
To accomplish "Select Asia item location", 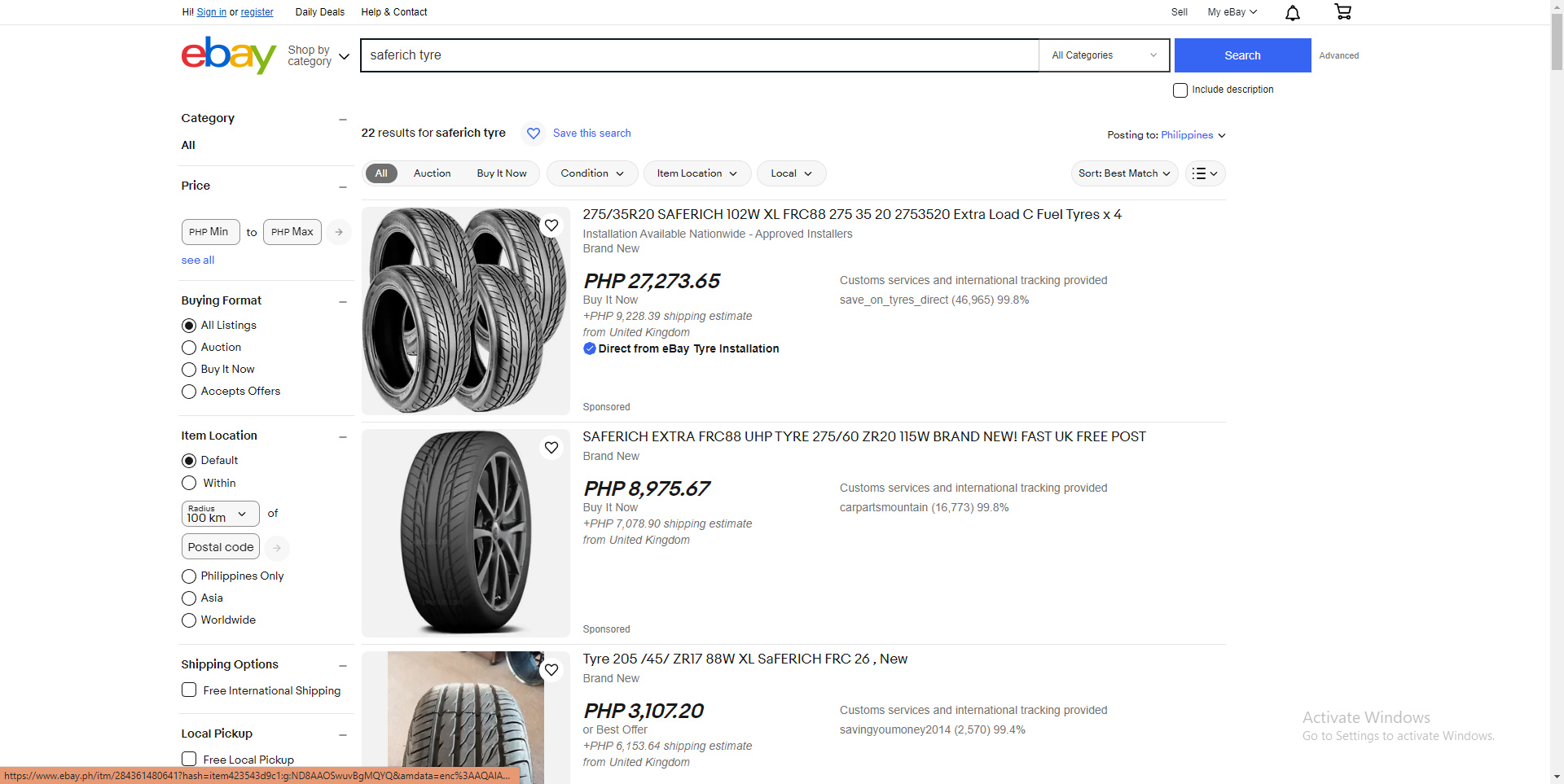I will click(x=189, y=598).
